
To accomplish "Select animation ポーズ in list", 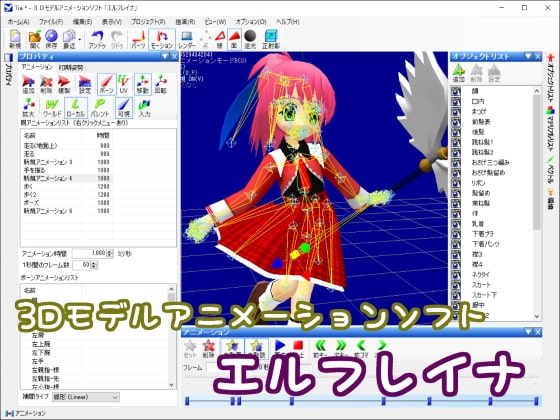I will coord(66,202).
